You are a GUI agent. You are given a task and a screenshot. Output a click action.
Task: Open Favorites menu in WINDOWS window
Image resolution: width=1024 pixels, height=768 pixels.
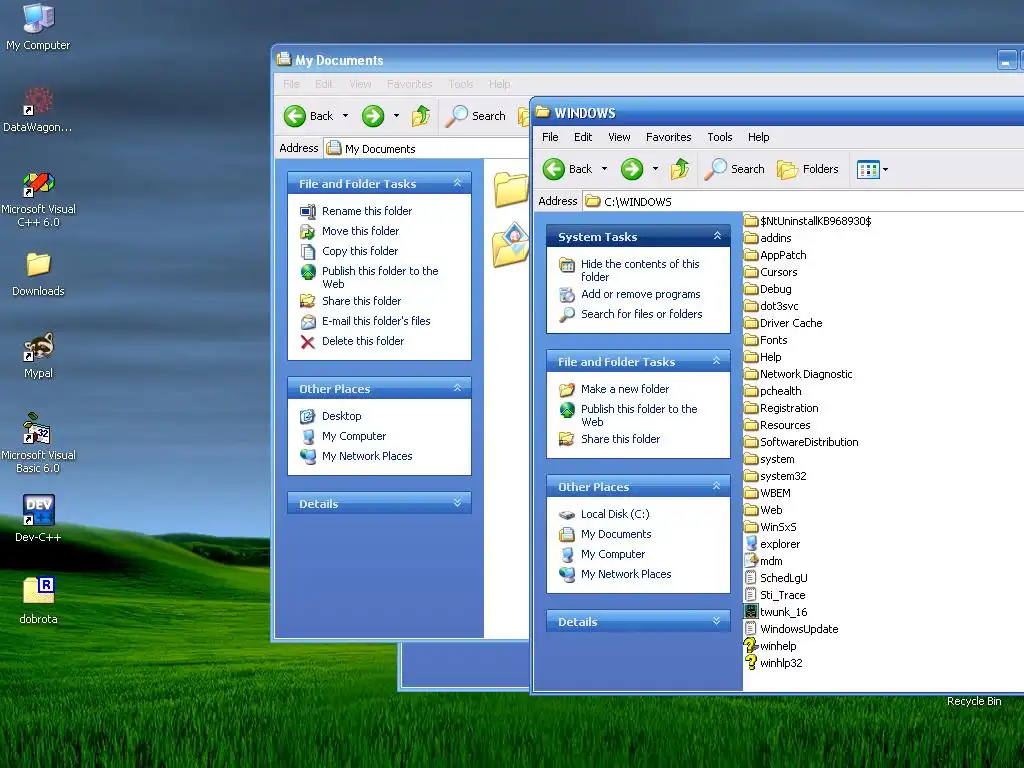pos(668,137)
